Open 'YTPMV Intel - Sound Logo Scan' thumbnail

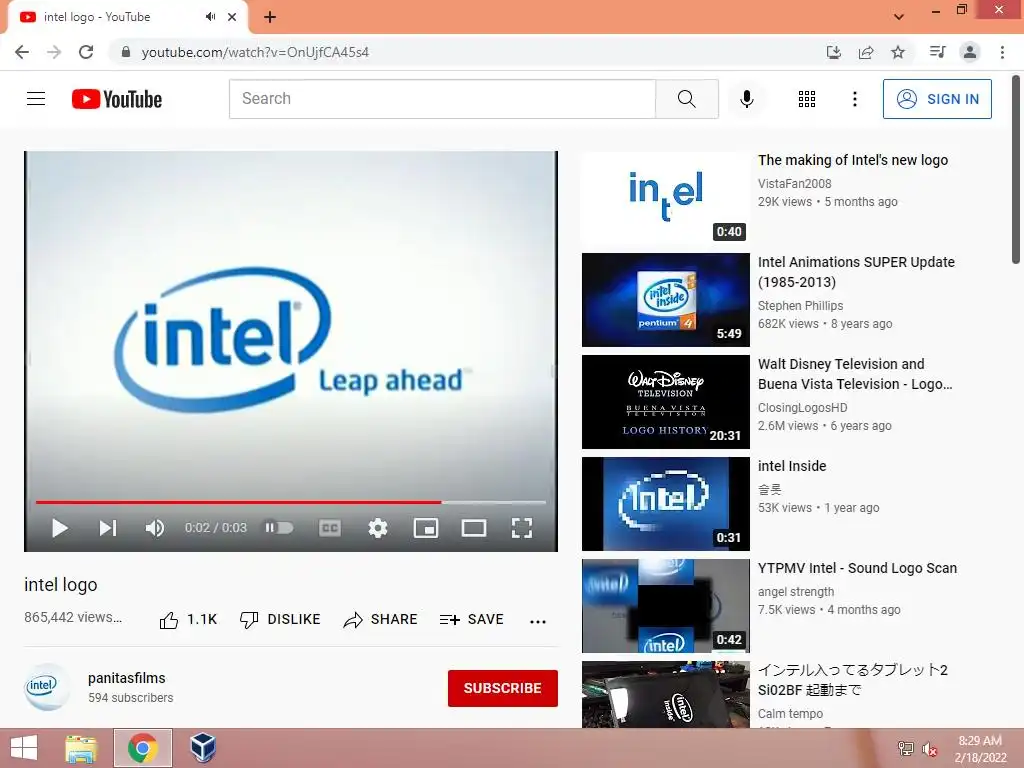click(665, 605)
